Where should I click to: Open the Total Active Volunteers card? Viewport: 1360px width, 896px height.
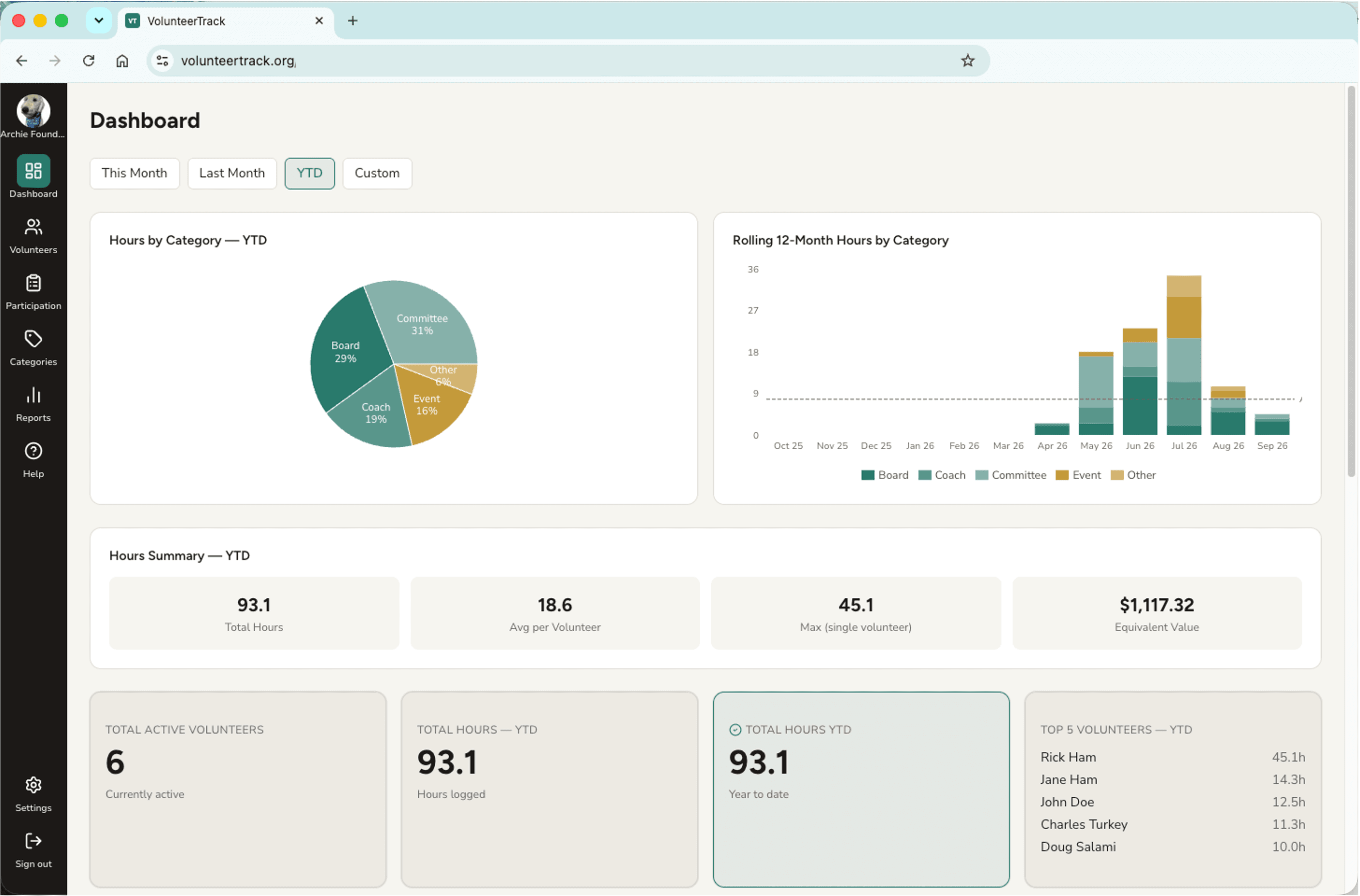tap(238, 789)
